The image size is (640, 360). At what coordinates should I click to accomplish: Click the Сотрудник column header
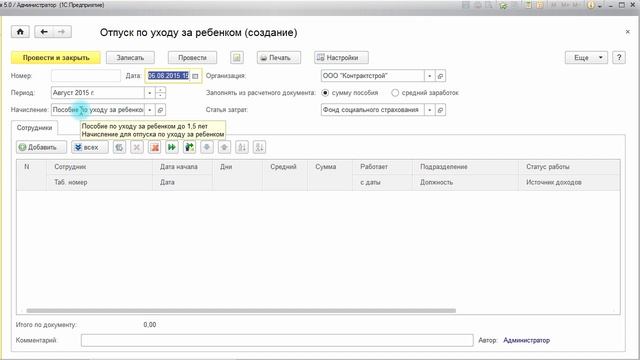[x=100, y=167]
